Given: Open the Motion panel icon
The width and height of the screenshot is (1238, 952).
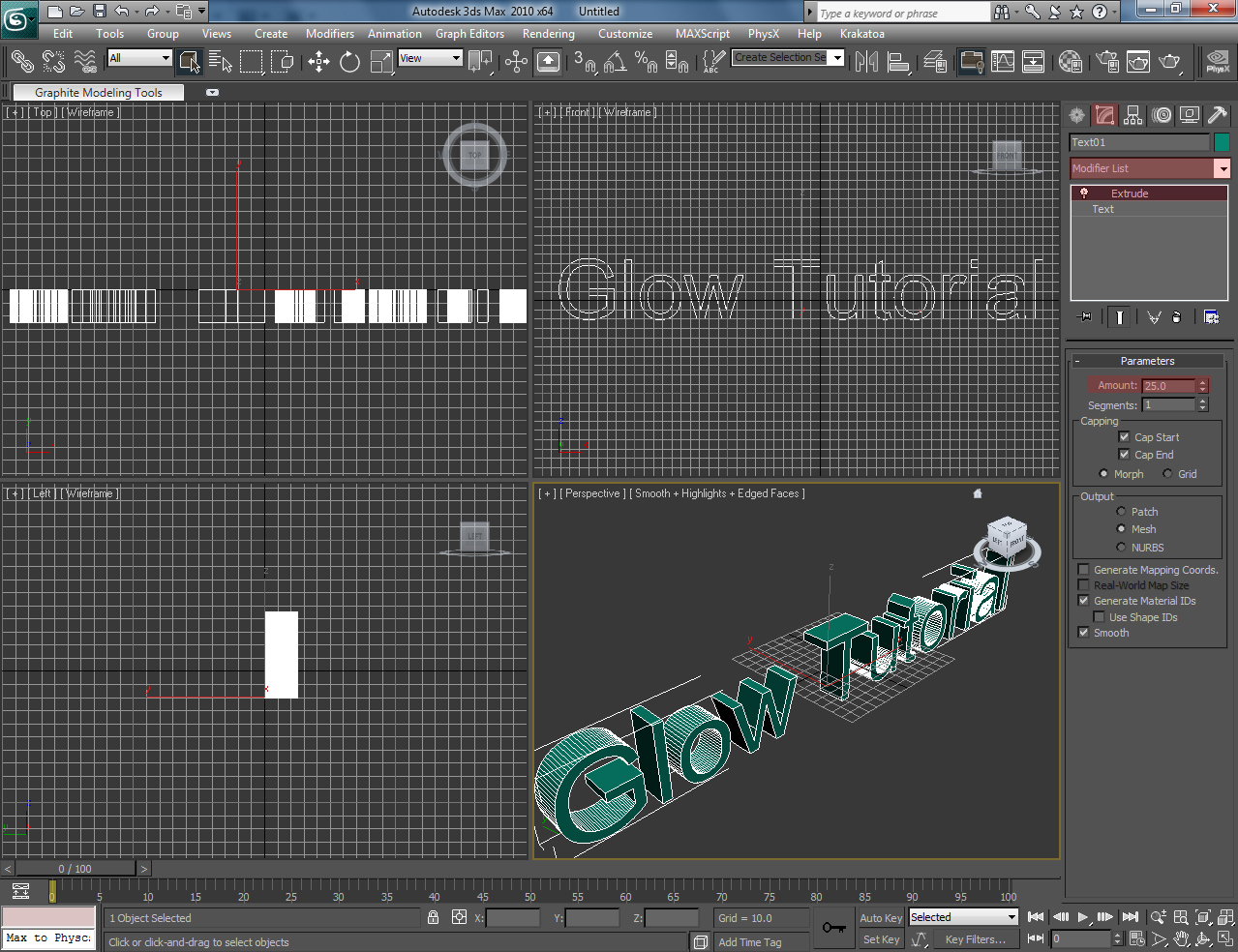Looking at the screenshot, I should pyautogui.click(x=1162, y=115).
